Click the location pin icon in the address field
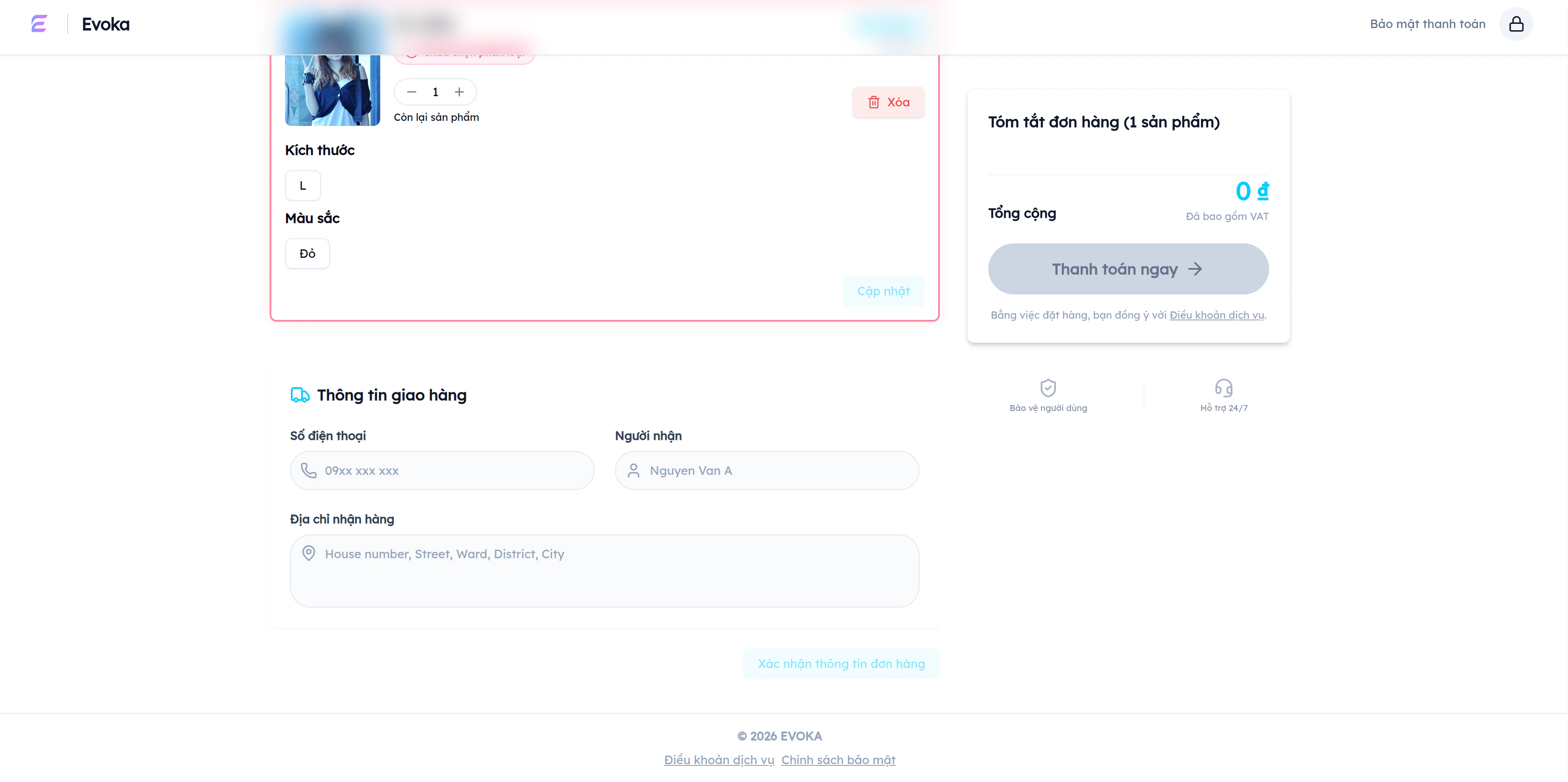 [x=309, y=554]
